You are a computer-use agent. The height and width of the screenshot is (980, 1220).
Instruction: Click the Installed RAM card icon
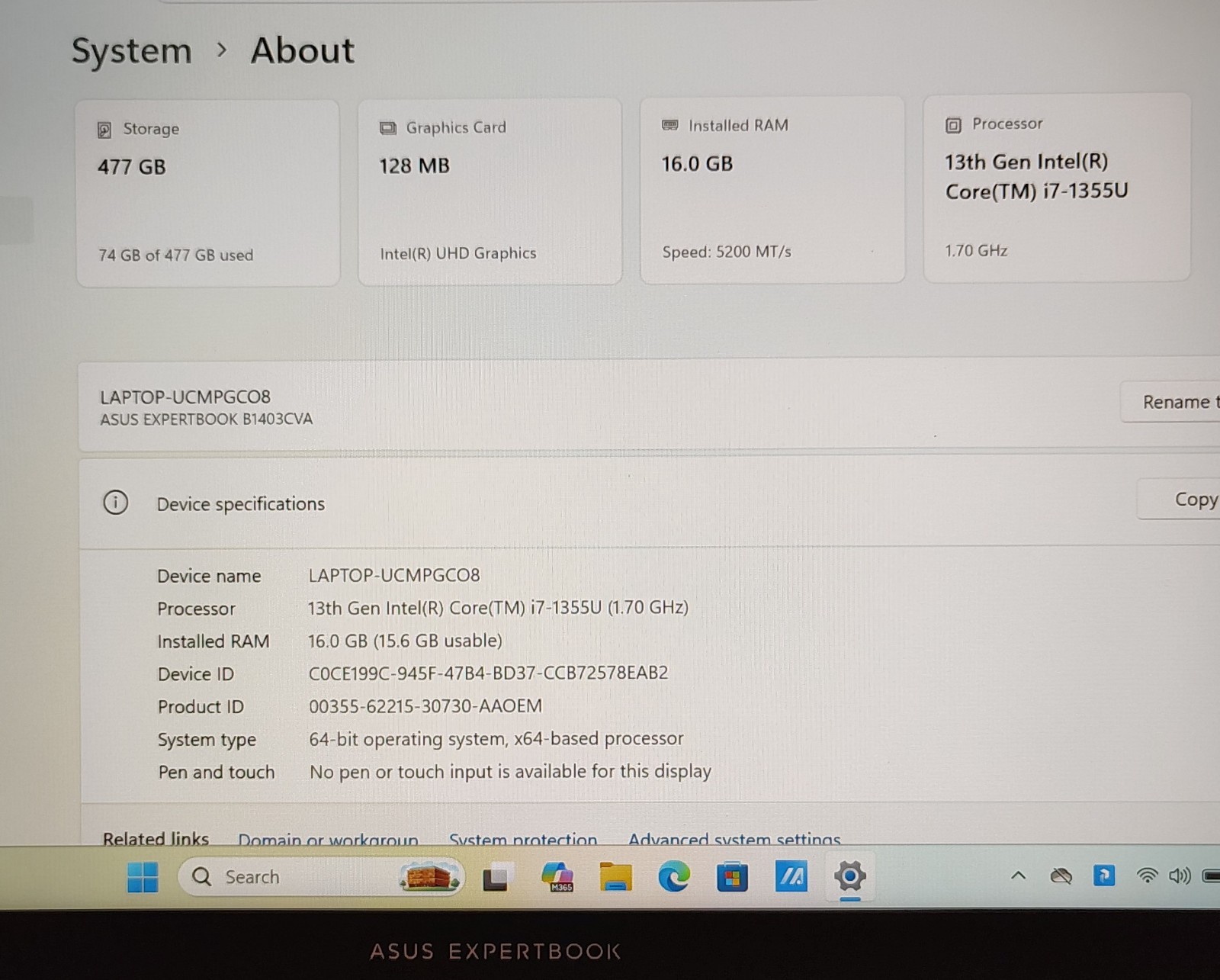669,125
